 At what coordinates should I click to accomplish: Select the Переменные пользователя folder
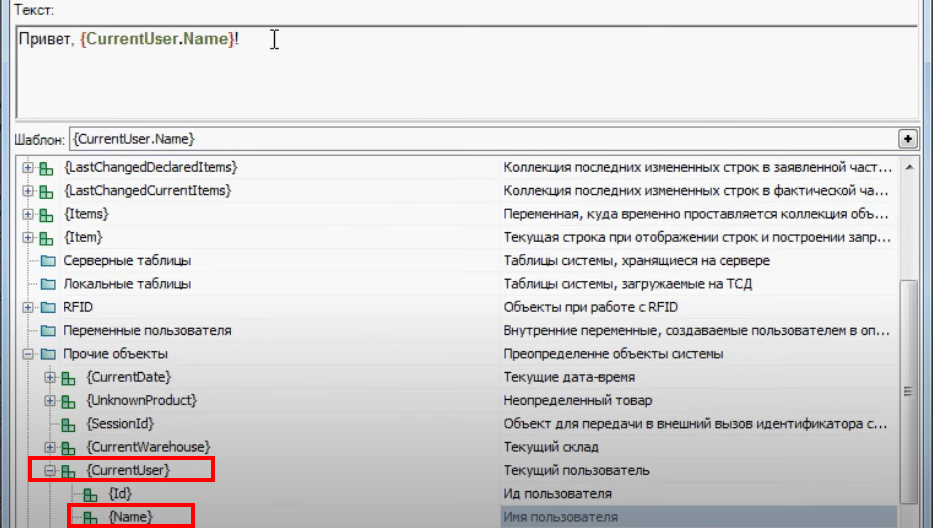(x=147, y=330)
